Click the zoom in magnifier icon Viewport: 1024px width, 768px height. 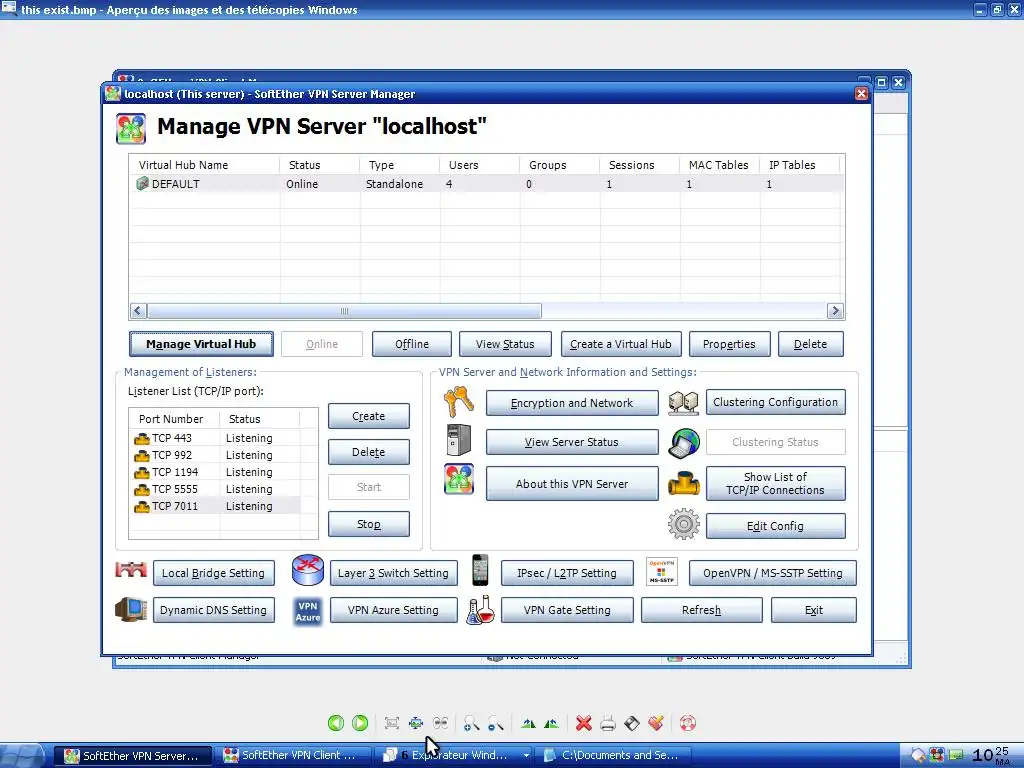tap(471, 723)
